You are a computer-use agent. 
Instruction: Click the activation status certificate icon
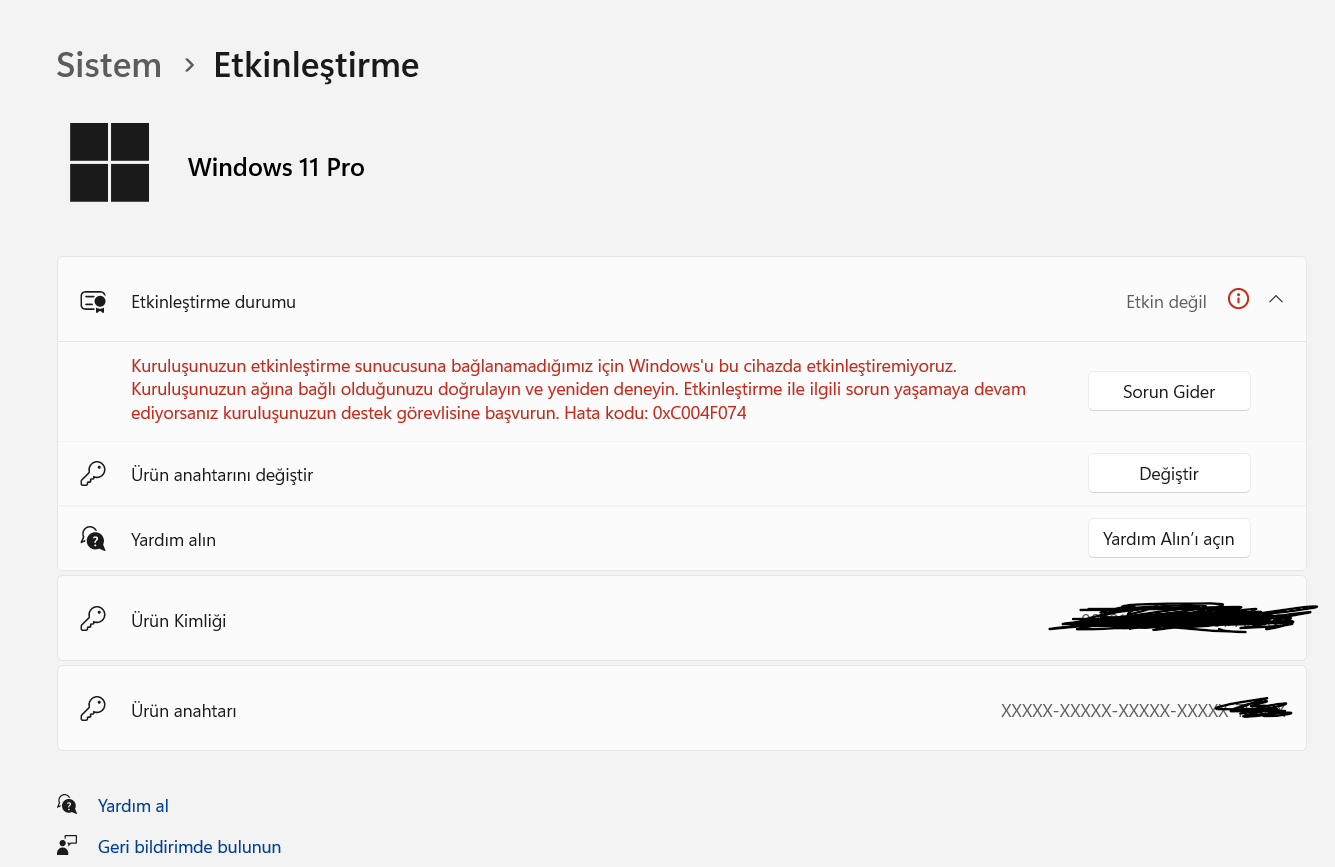(x=93, y=302)
